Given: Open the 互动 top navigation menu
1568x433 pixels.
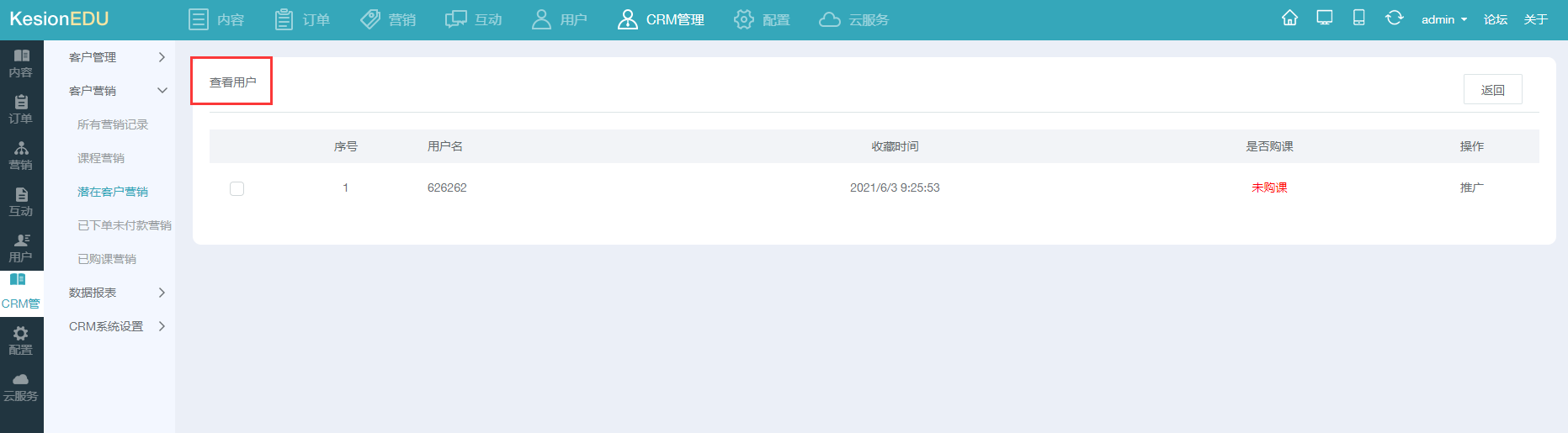Looking at the screenshot, I should click(473, 19).
